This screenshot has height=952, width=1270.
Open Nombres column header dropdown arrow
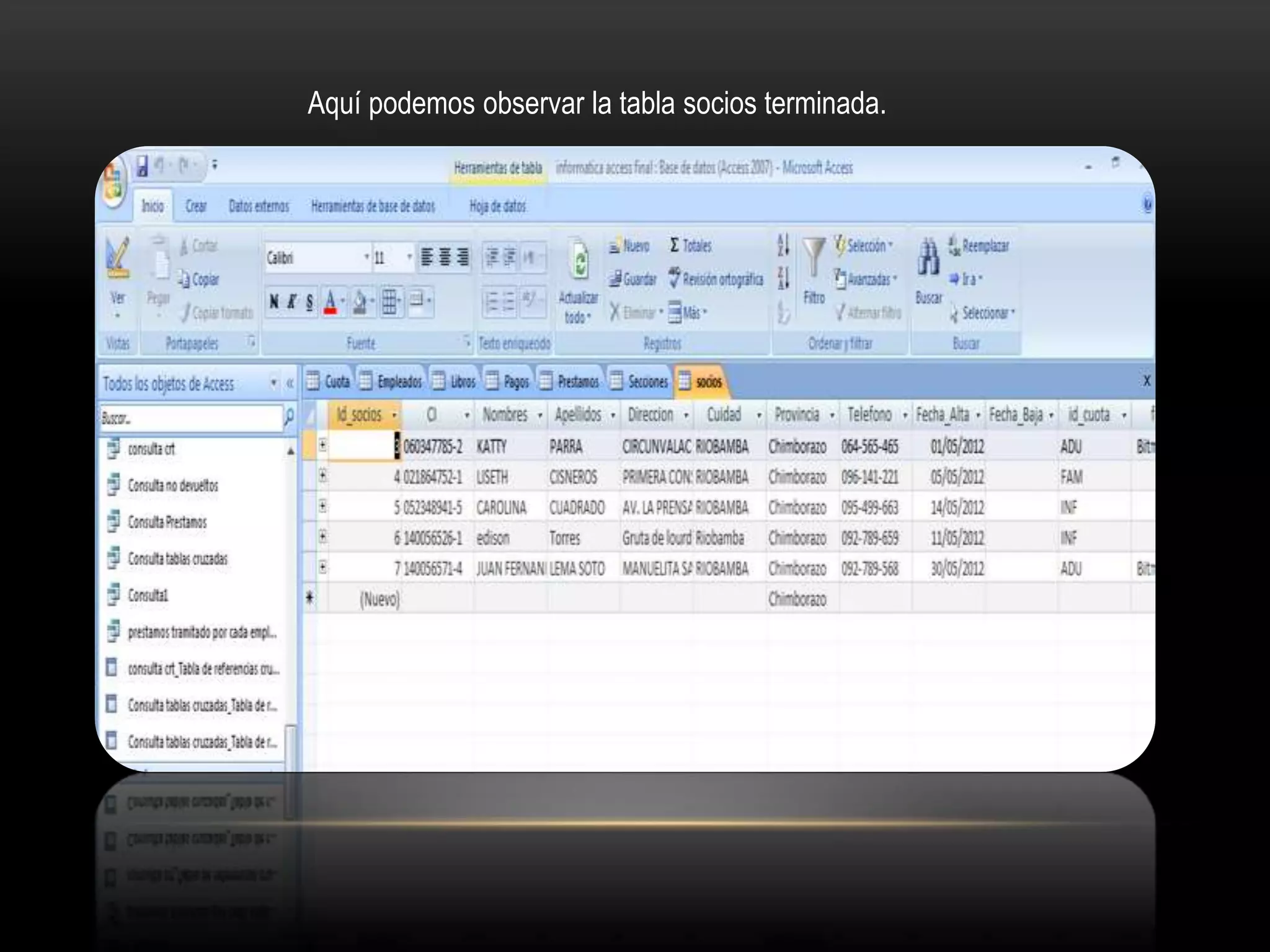click(540, 415)
